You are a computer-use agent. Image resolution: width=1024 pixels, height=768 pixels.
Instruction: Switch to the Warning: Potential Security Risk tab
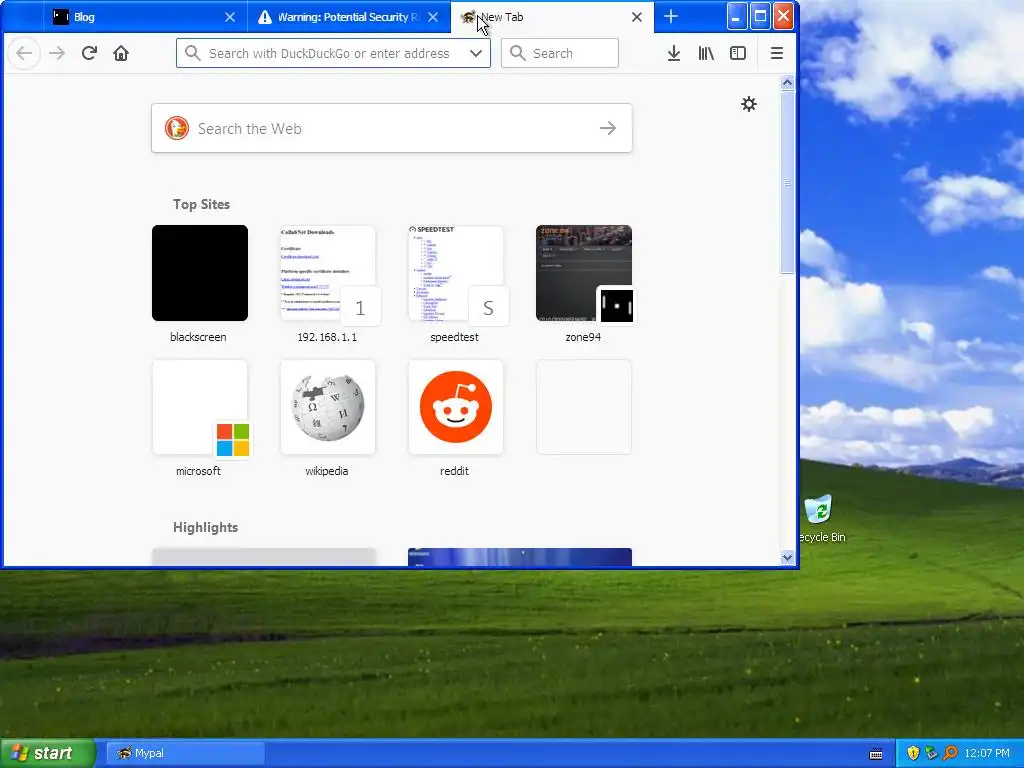point(349,17)
